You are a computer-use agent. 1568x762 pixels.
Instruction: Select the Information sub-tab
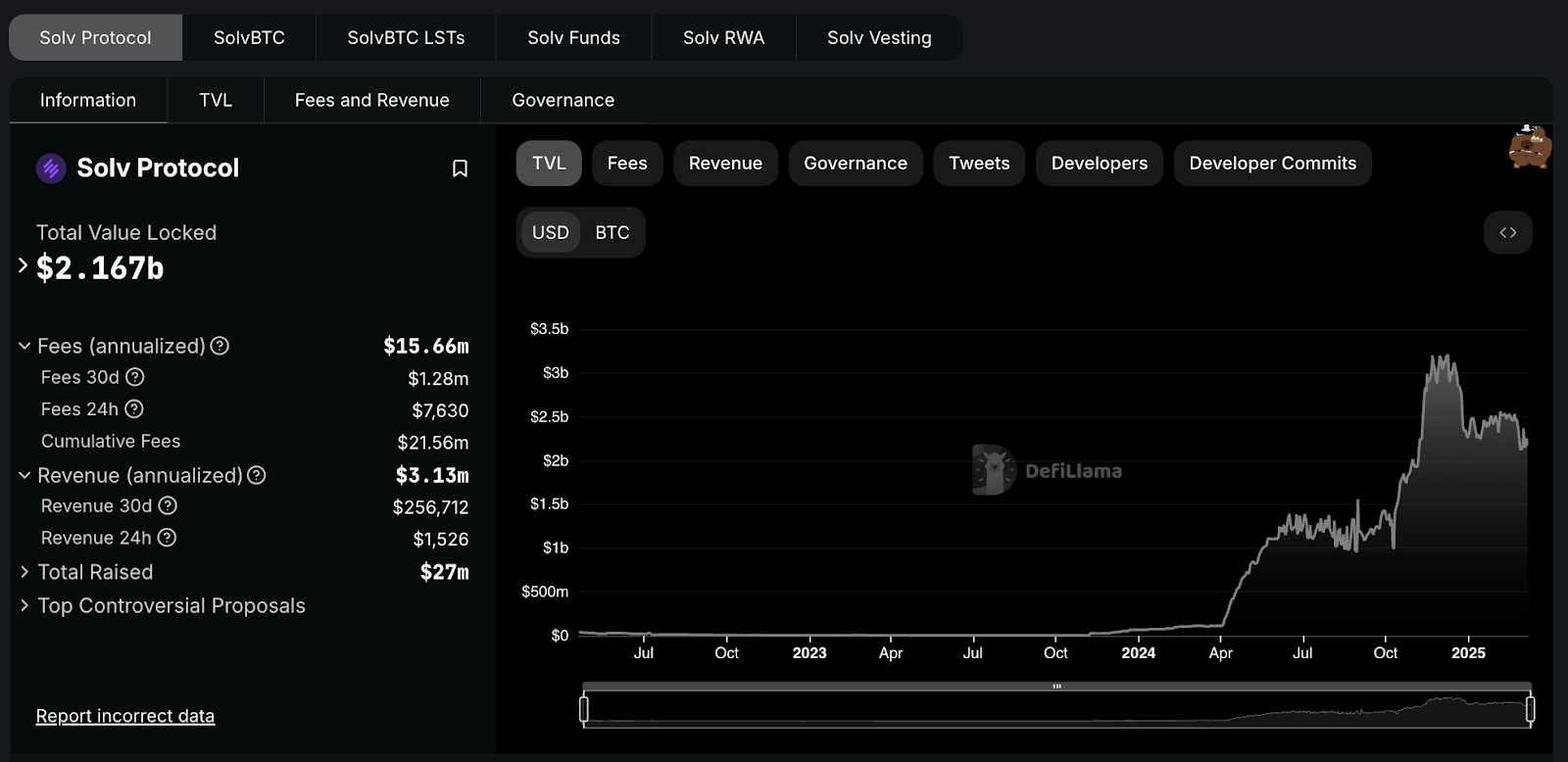tap(88, 100)
